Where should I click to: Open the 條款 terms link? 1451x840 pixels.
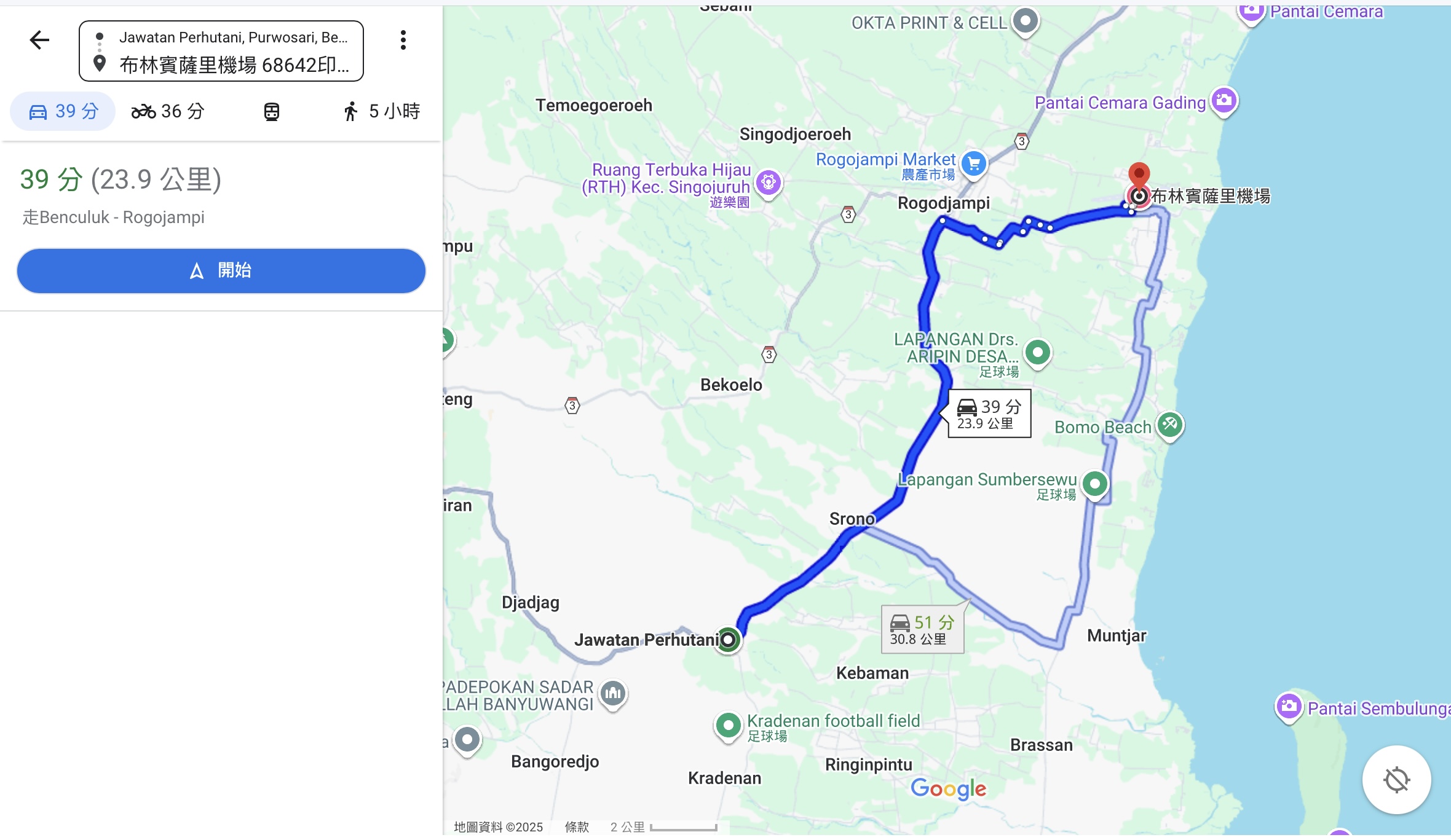pyautogui.click(x=577, y=827)
